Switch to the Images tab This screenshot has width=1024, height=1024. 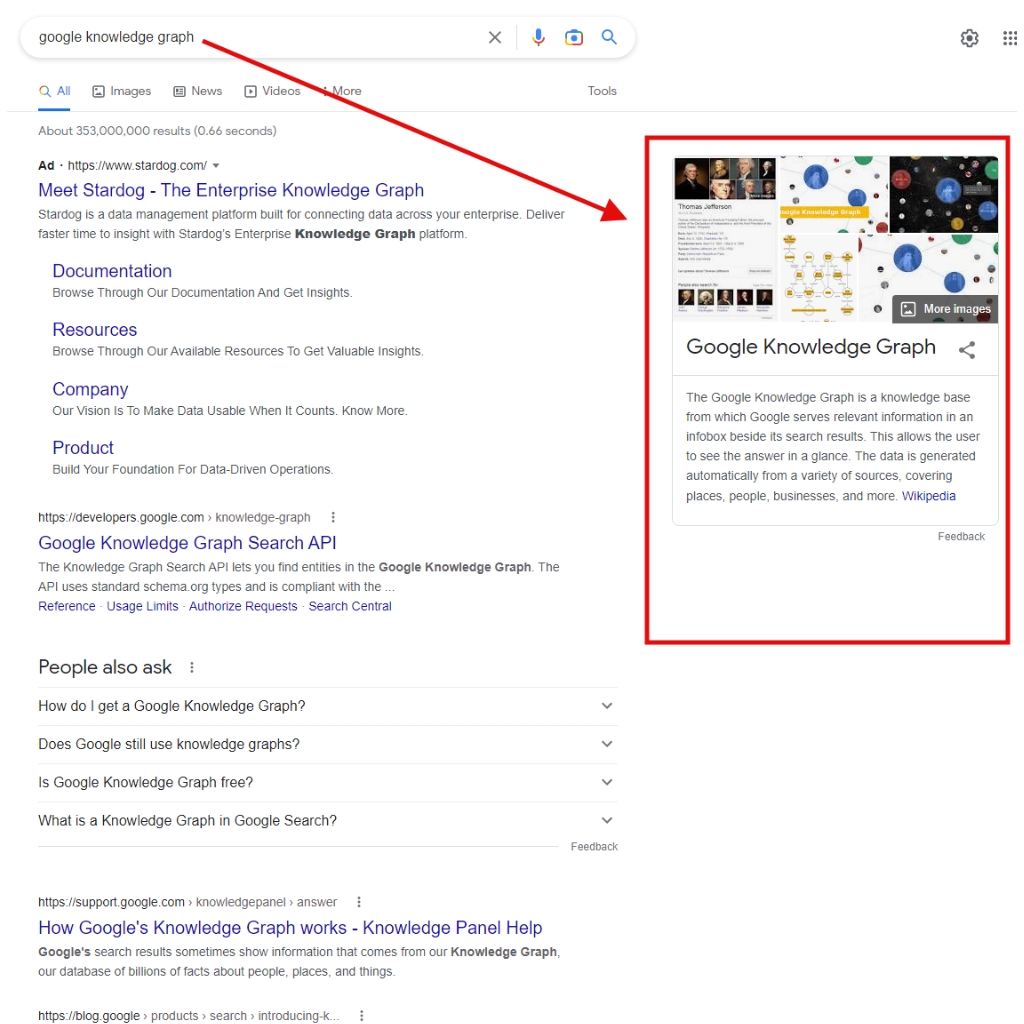coord(121,91)
